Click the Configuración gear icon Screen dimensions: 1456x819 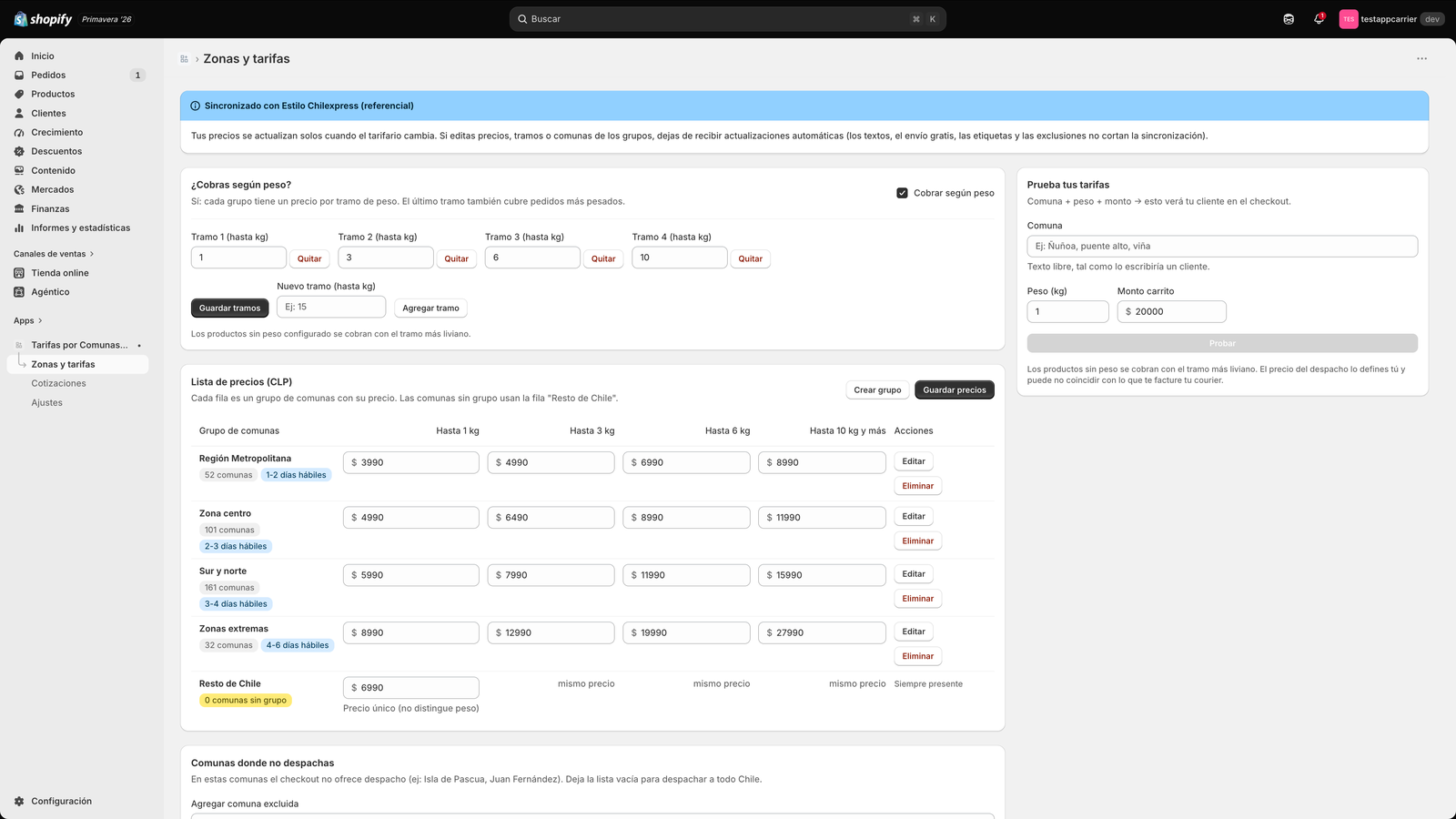tap(19, 802)
